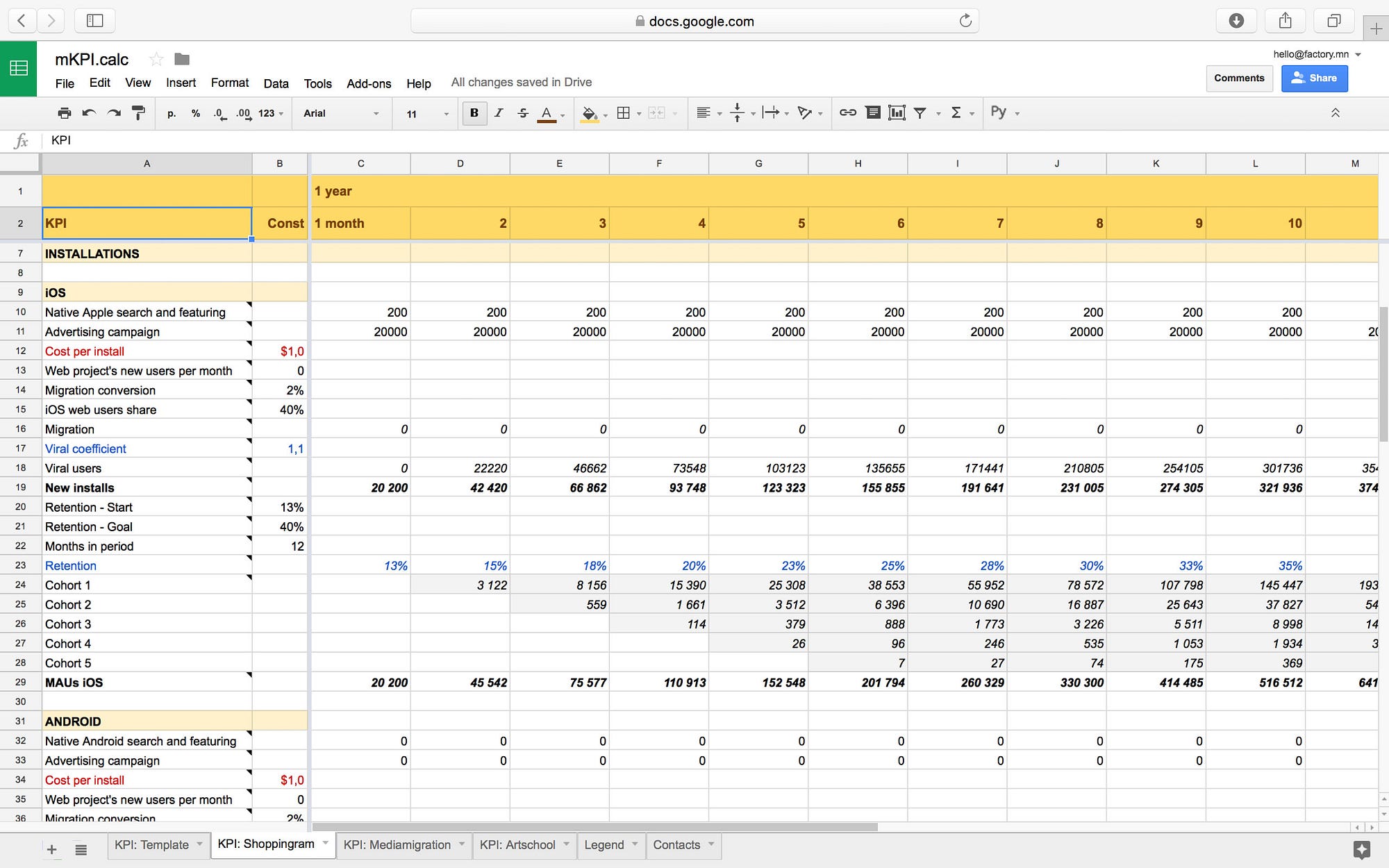Click the print icon
This screenshot has width=1389, height=868.
click(64, 113)
